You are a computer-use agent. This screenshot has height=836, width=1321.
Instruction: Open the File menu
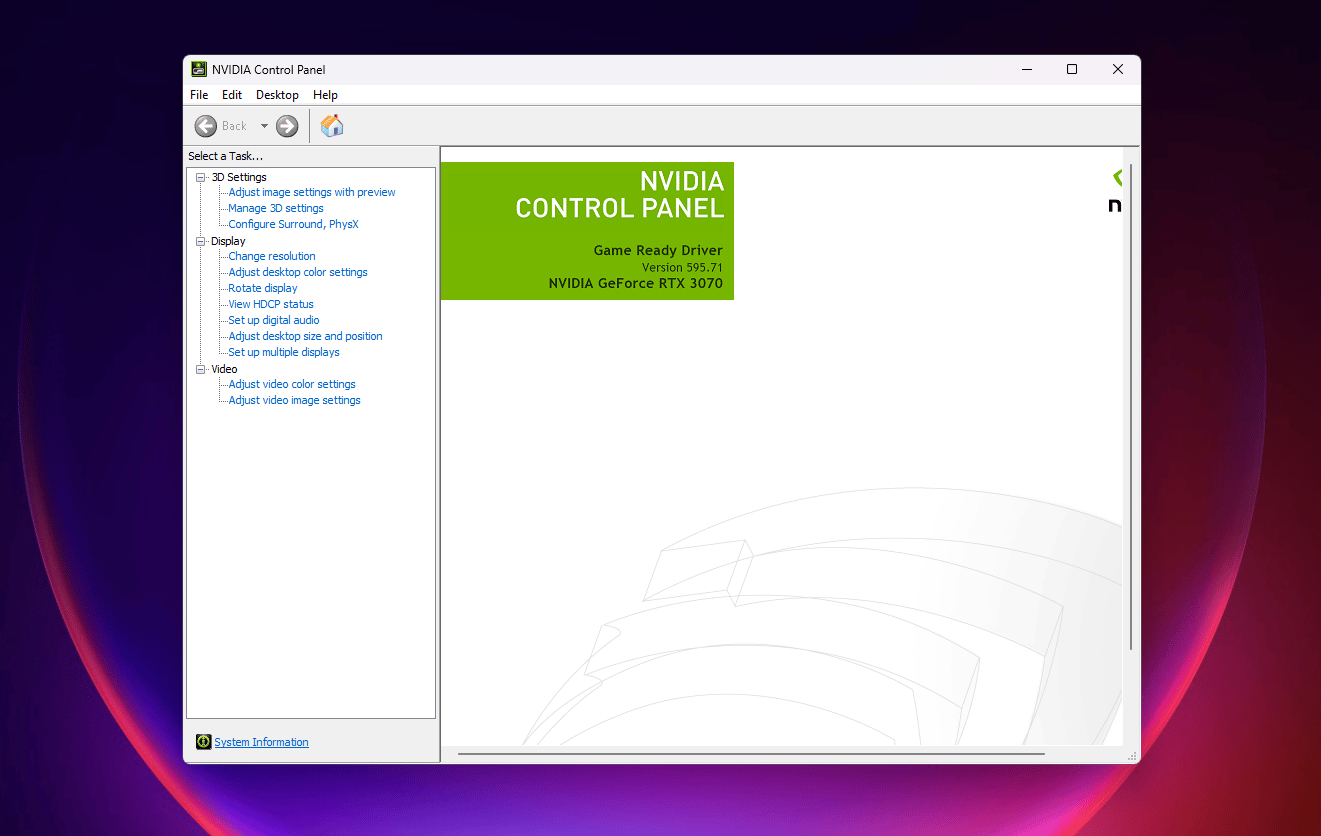(x=199, y=95)
